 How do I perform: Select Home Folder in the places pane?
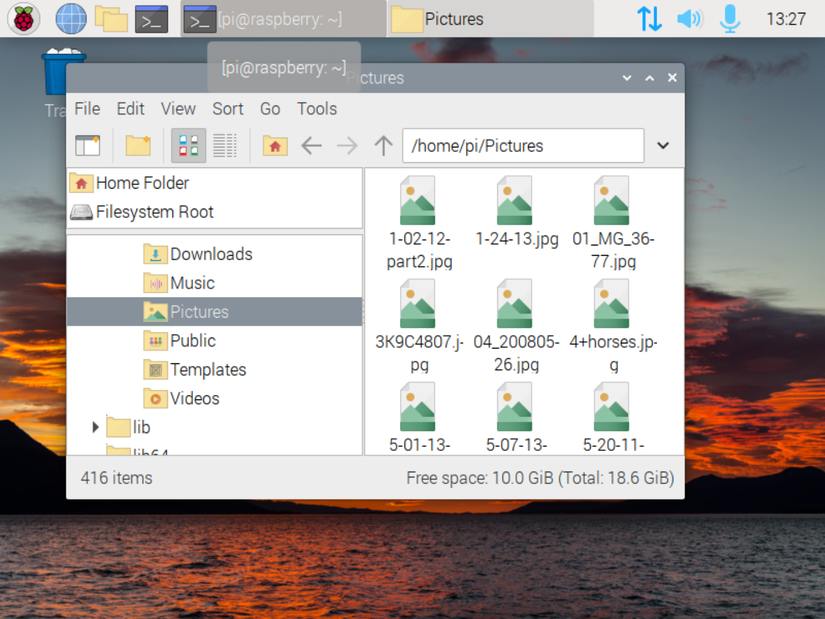(141, 183)
